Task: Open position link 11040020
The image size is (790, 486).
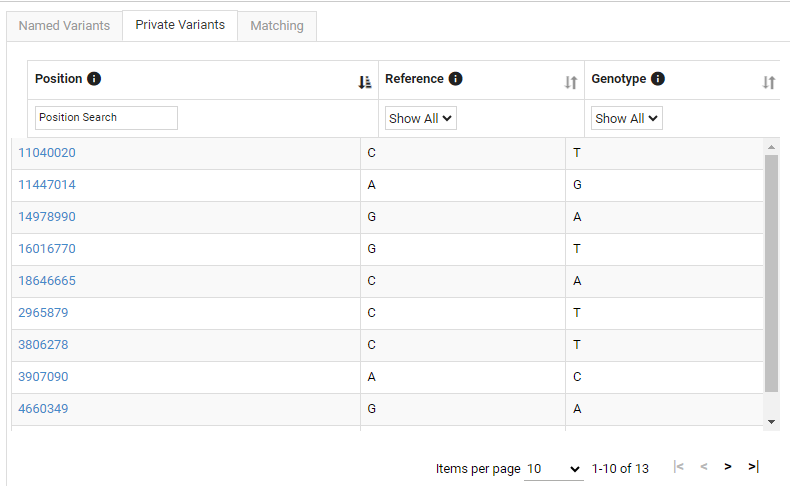Action: [x=47, y=153]
